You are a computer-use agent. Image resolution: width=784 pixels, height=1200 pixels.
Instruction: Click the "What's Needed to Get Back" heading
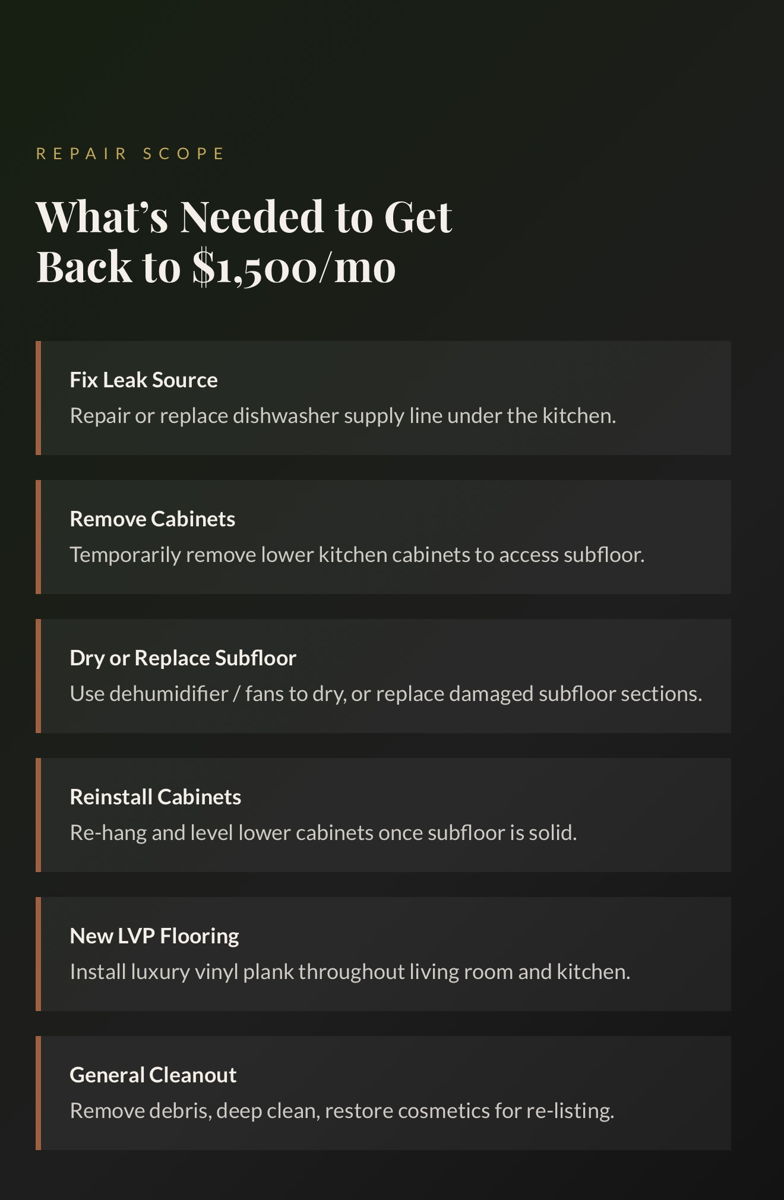(244, 241)
